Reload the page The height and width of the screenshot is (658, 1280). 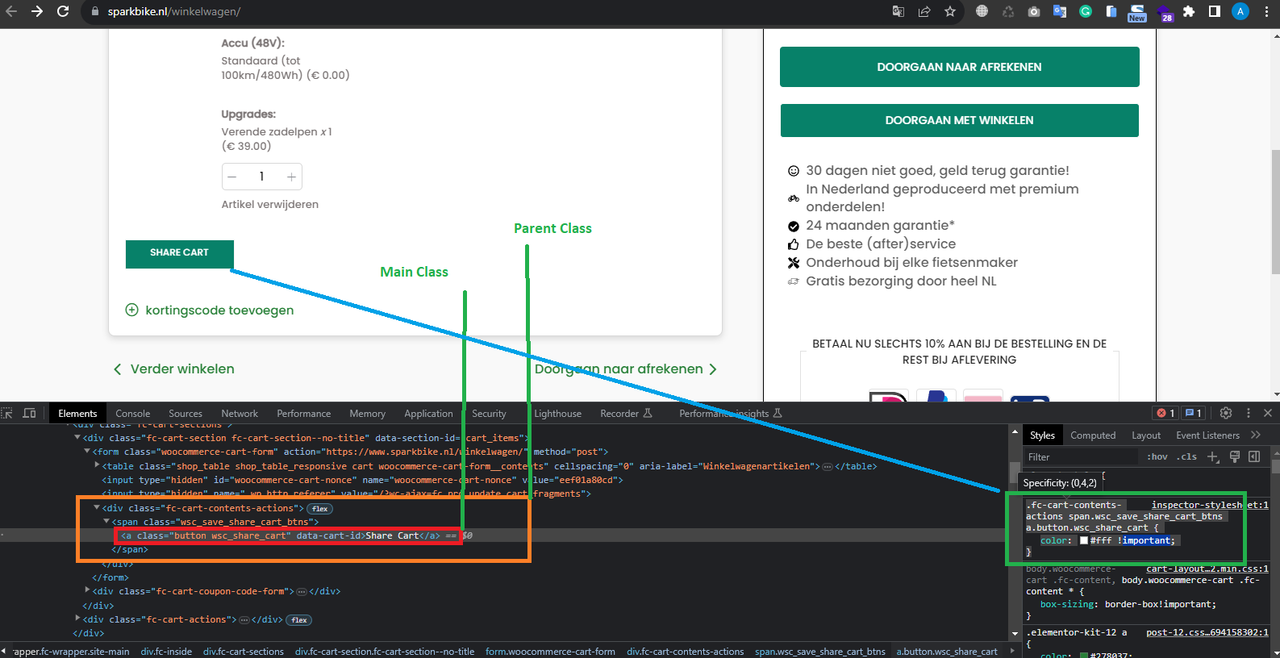(62, 11)
